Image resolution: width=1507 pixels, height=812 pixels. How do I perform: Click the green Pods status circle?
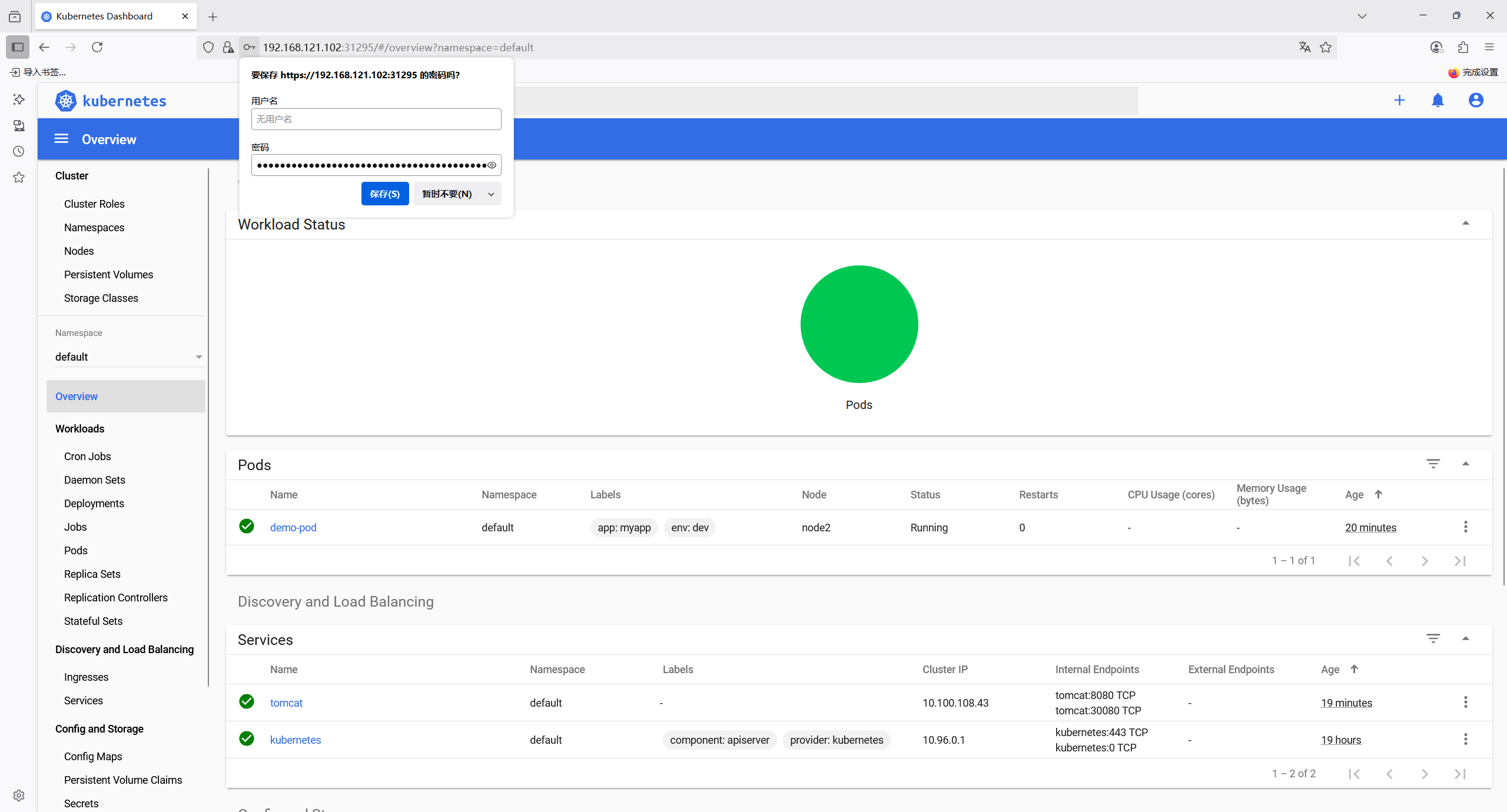859,324
